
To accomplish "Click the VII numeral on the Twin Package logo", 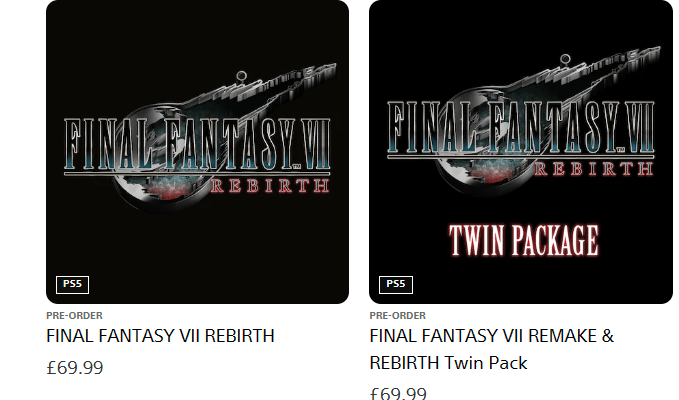I will click(x=640, y=127).
